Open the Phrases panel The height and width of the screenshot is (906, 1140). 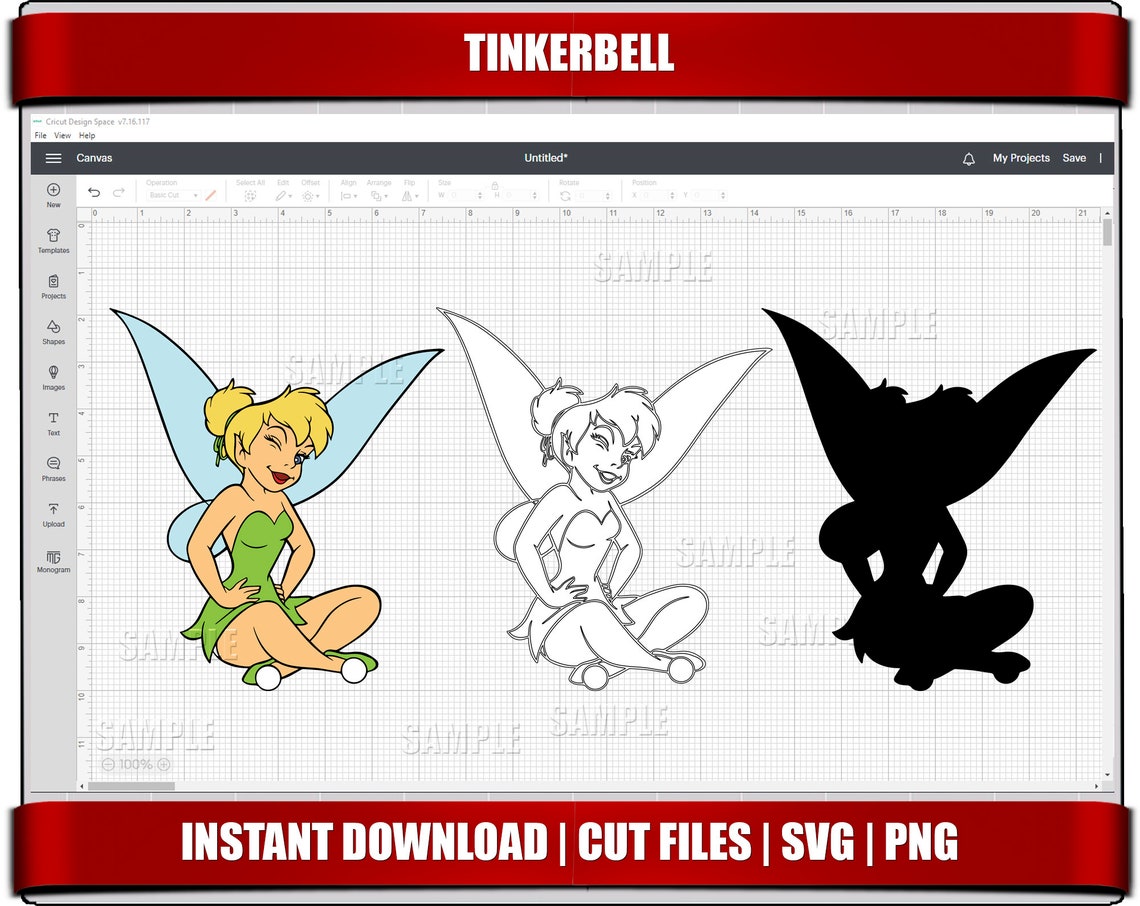coord(52,468)
